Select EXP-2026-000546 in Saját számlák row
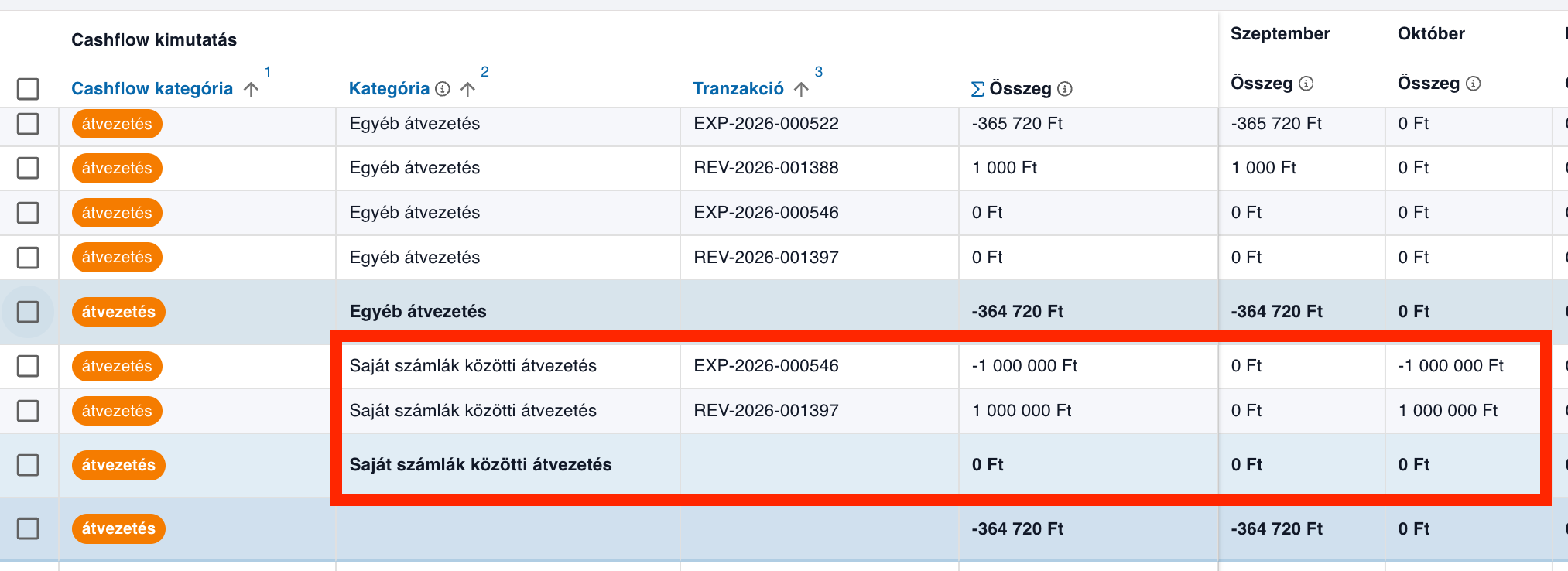This screenshot has width=1568, height=571. pos(766,366)
